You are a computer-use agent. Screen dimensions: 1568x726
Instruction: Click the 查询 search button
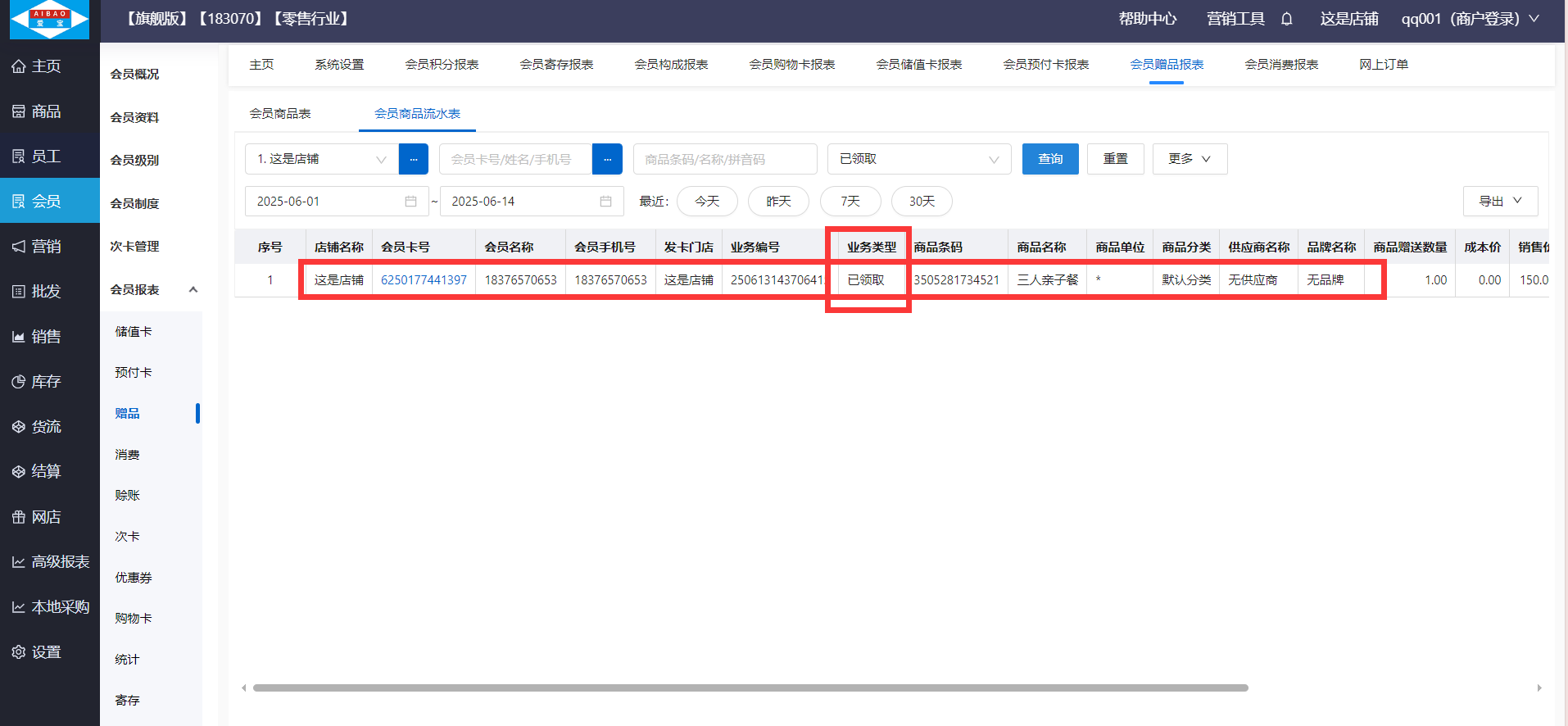click(1049, 159)
